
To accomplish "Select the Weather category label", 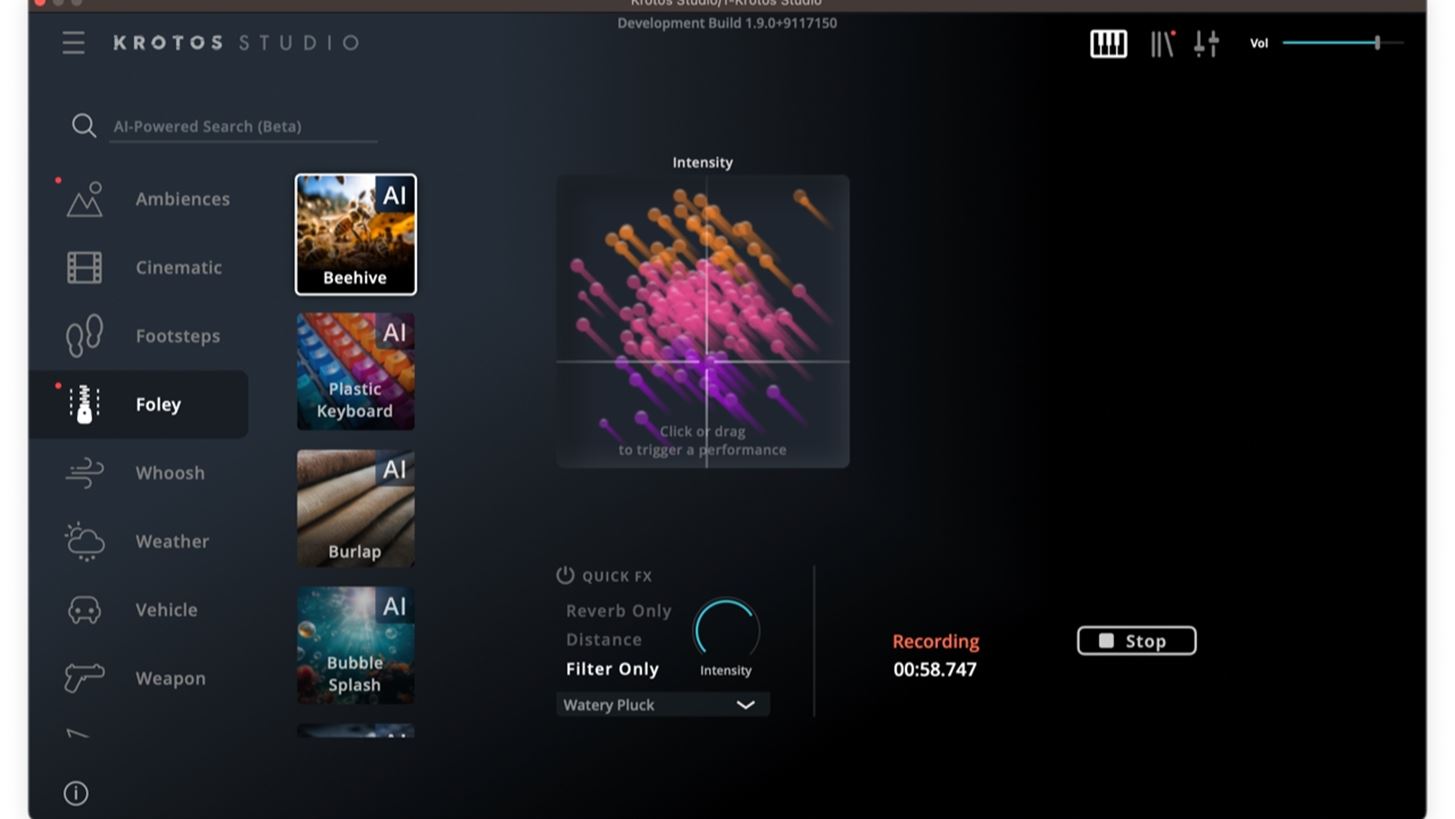I will coord(172,541).
